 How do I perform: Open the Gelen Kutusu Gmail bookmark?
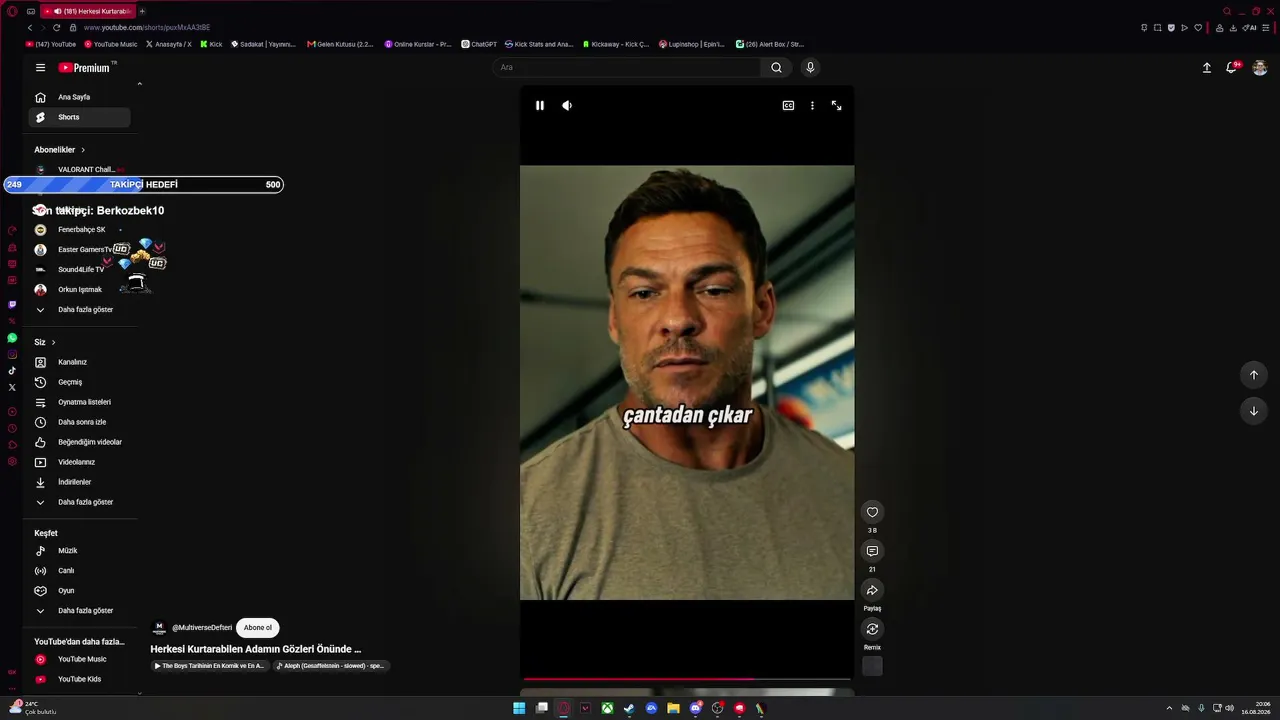pyautogui.click(x=340, y=44)
